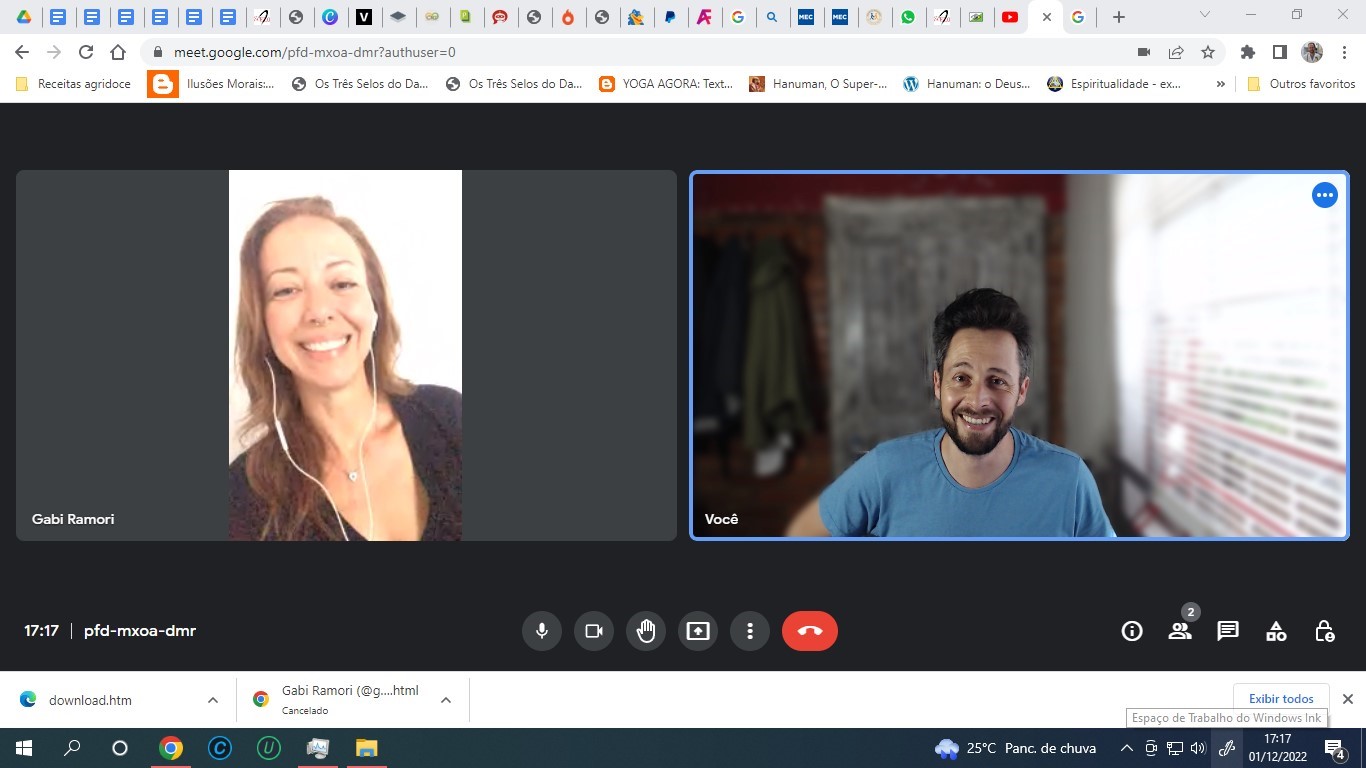Screen dimensions: 1366x768
Task: Open the meeting details info icon
Action: [x=1131, y=631]
